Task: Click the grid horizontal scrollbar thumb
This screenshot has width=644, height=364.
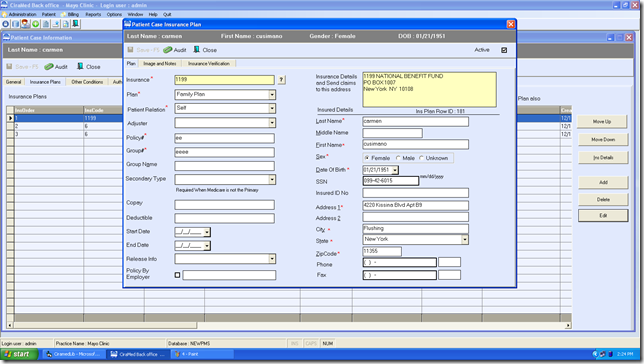Action: 105,325
